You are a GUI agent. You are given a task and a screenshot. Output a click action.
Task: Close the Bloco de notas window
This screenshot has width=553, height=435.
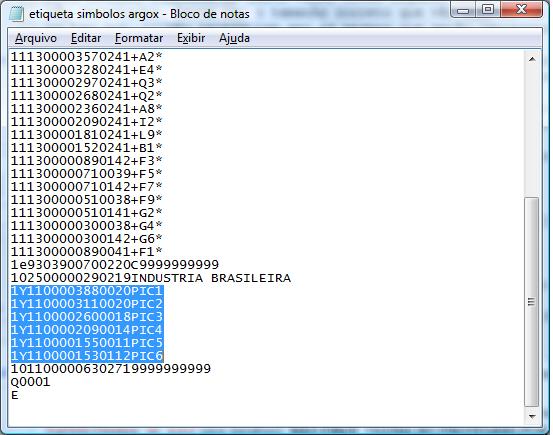(521, 10)
